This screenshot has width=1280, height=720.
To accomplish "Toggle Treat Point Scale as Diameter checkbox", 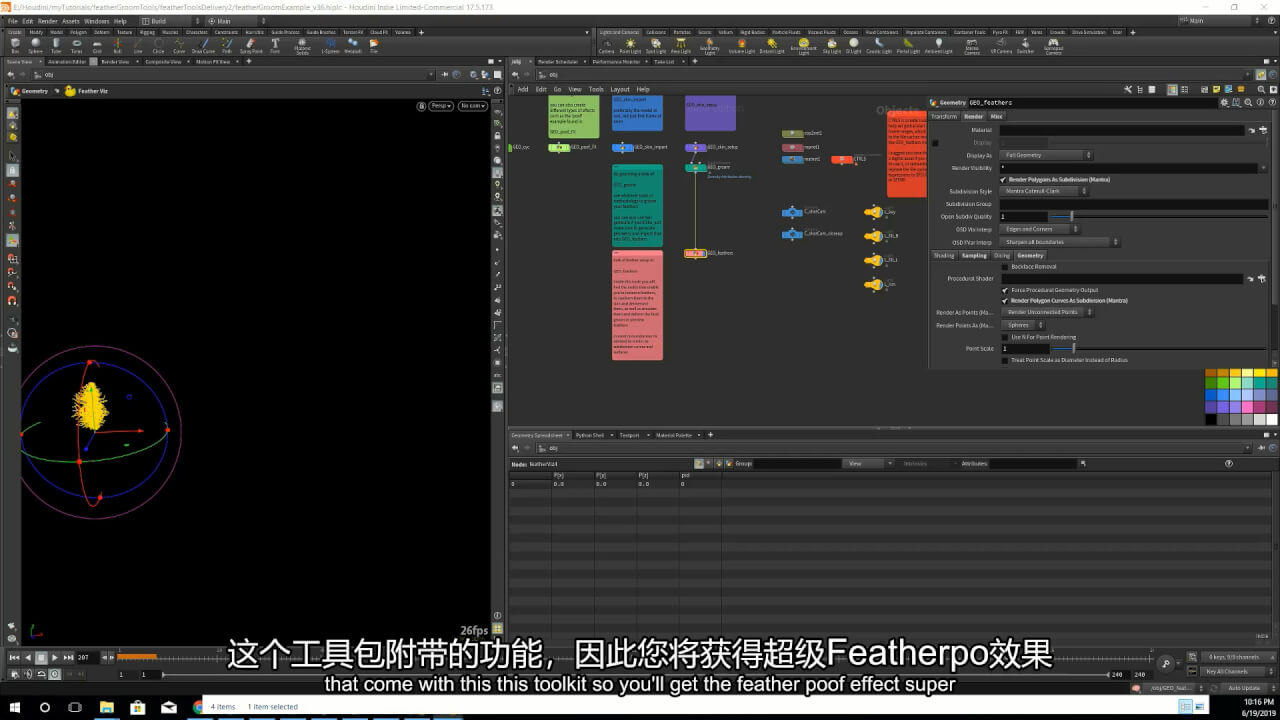I will [x=1005, y=360].
